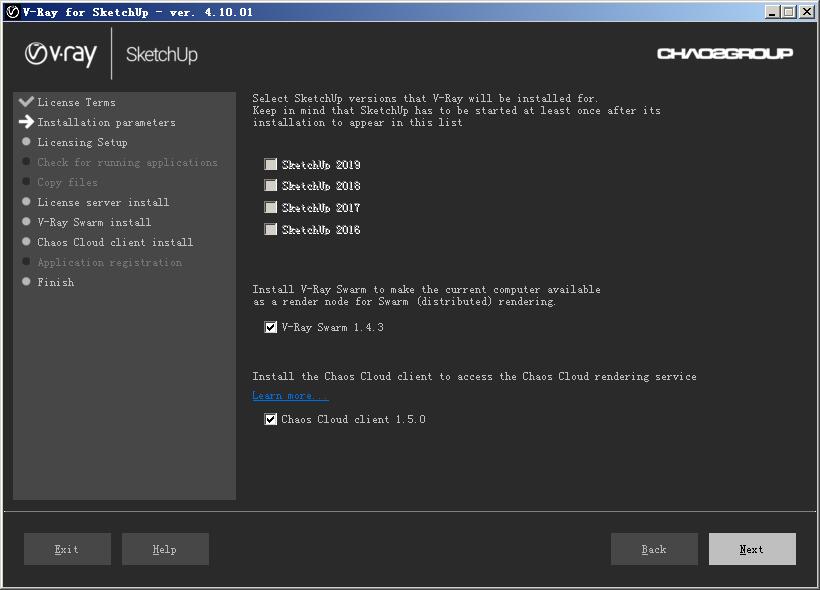
Task: Click the License server install bullet
Action: coord(26,201)
